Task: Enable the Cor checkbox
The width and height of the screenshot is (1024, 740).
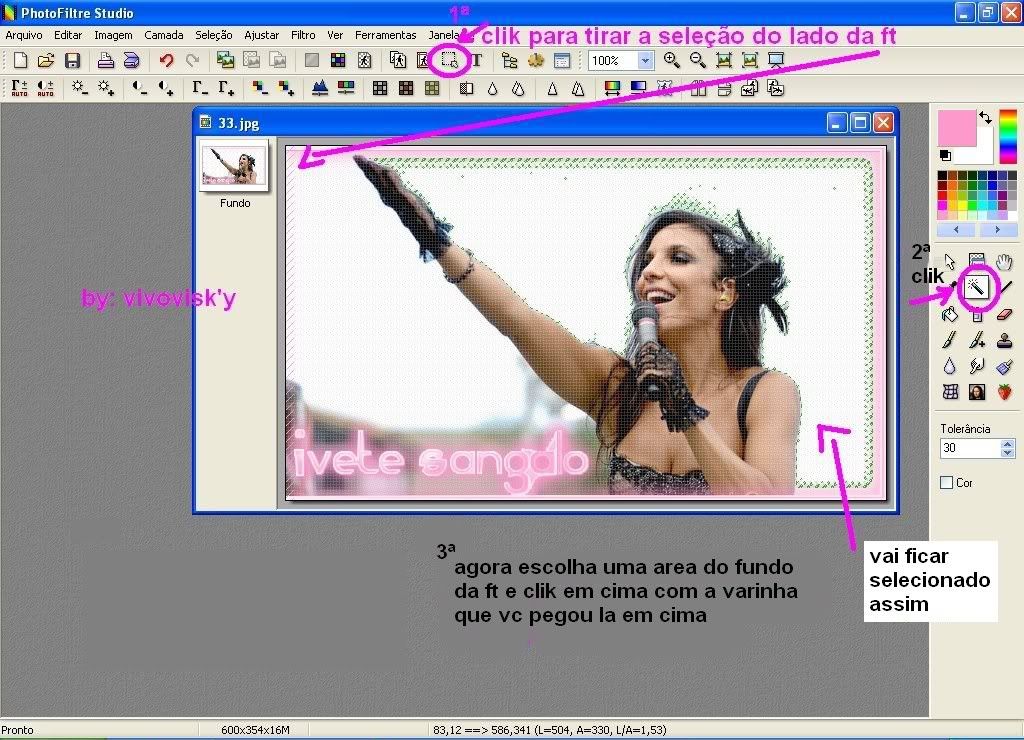Action: 947,483
